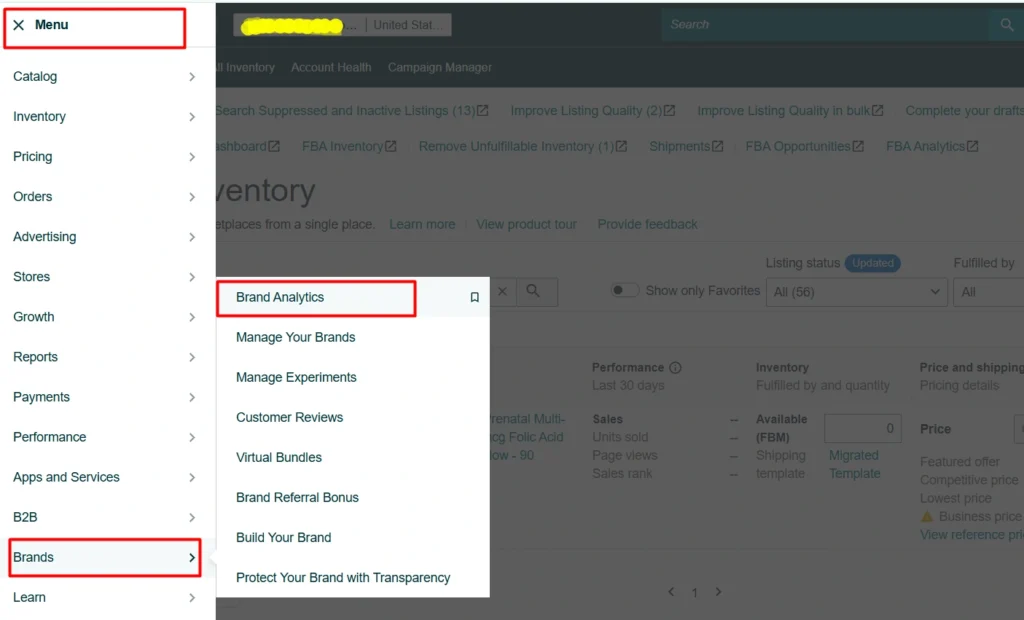Go to the next inventory page arrow
1024x620 pixels.
[718, 592]
